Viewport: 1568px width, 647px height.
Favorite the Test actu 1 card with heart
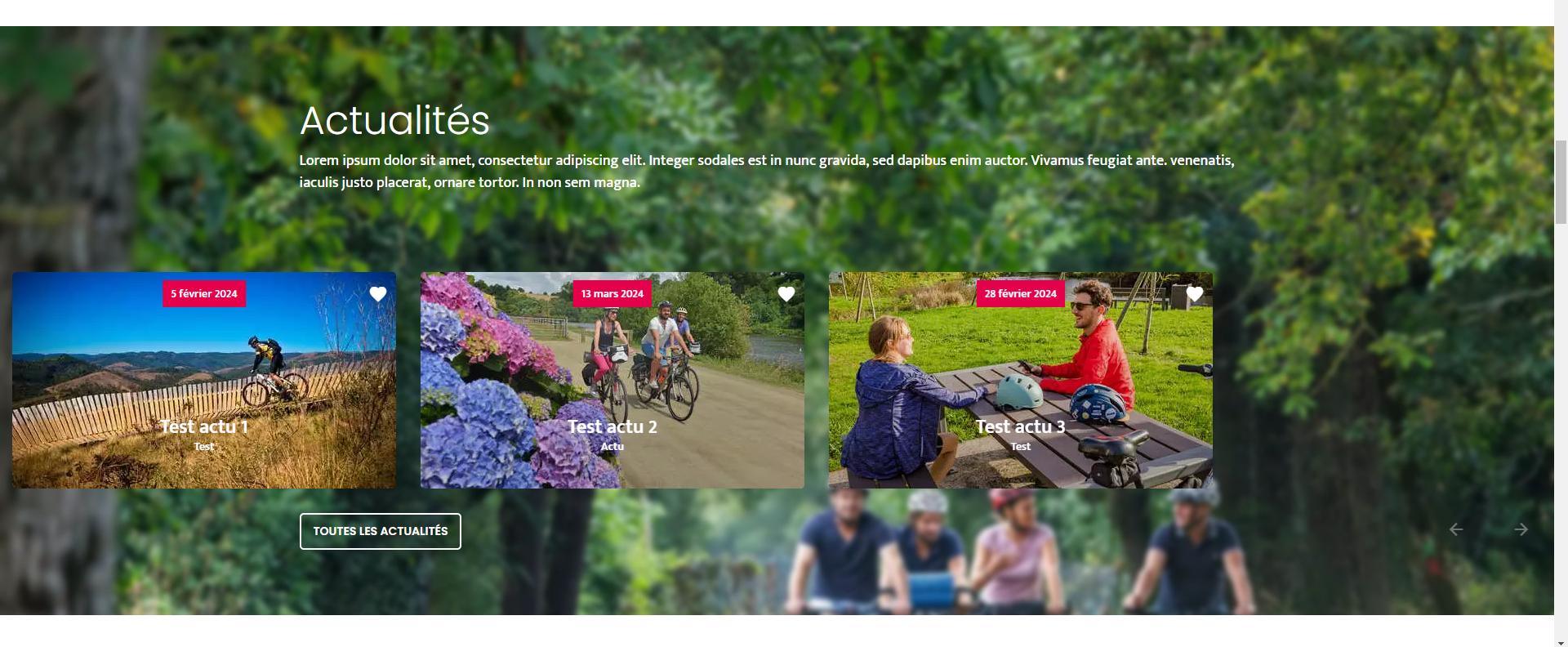click(x=378, y=294)
